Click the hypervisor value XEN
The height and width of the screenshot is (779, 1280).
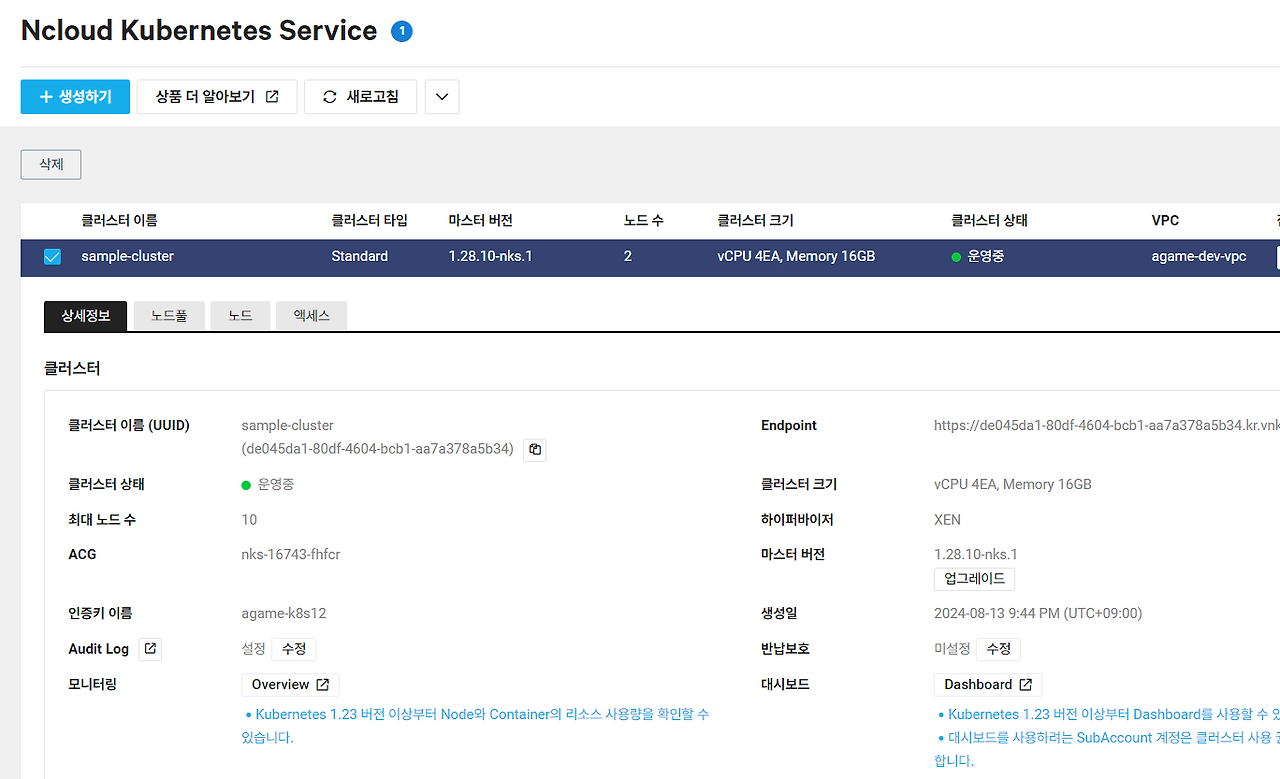(948, 520)
